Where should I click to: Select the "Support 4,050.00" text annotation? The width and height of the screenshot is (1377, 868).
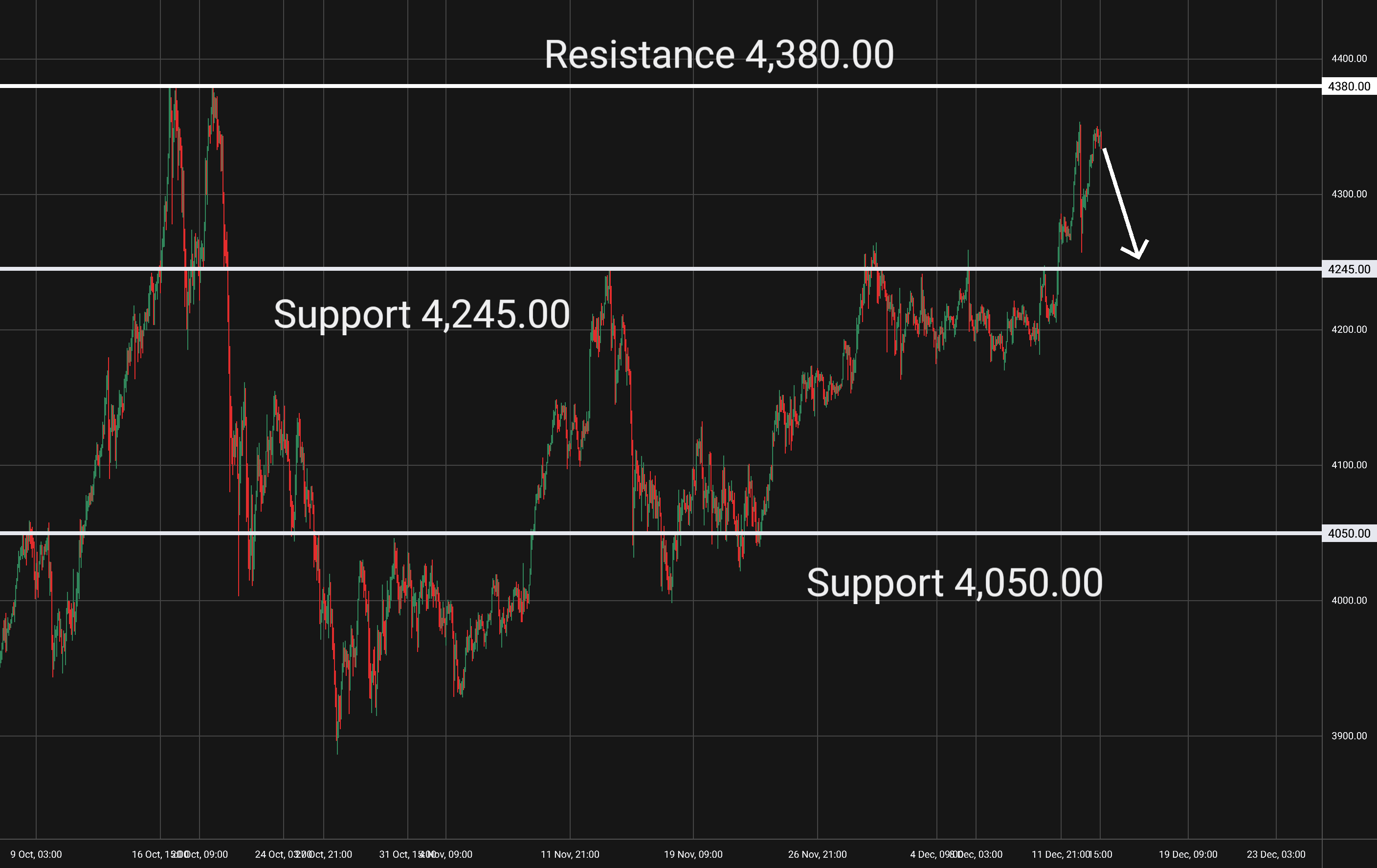(x=954, y=583)
